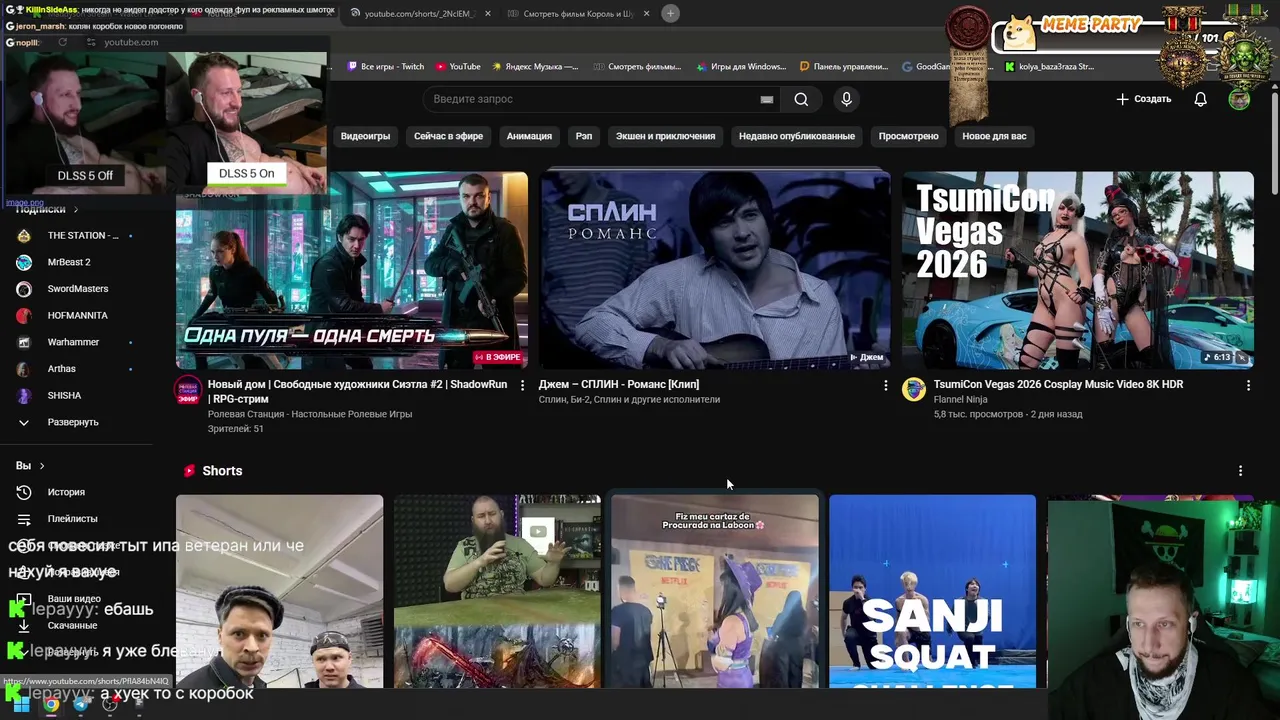Switch to the youtube.com/shorts browser tab

click(x=420, y=14)
